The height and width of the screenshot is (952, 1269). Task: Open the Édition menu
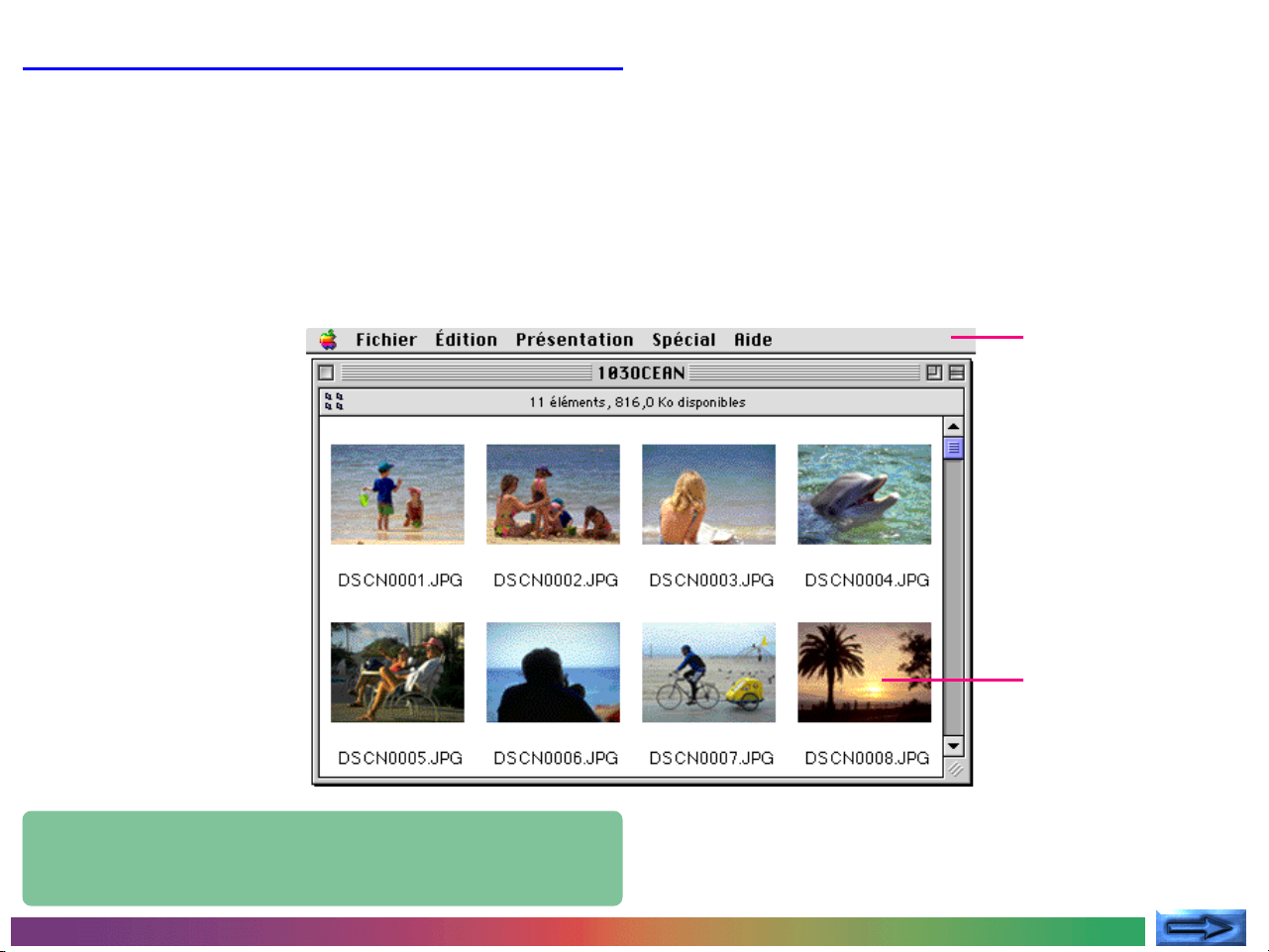(x=466, y=340)
